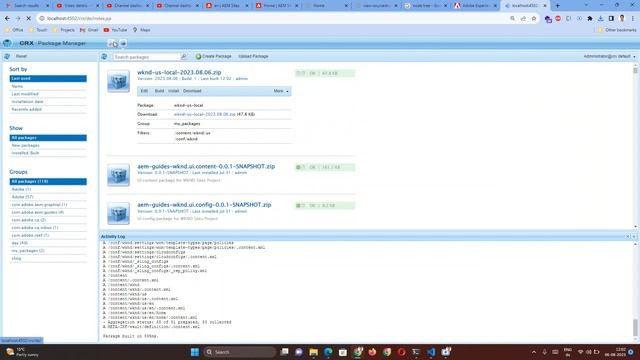Expand the More dropdown in package toolbar

(281, 91)
